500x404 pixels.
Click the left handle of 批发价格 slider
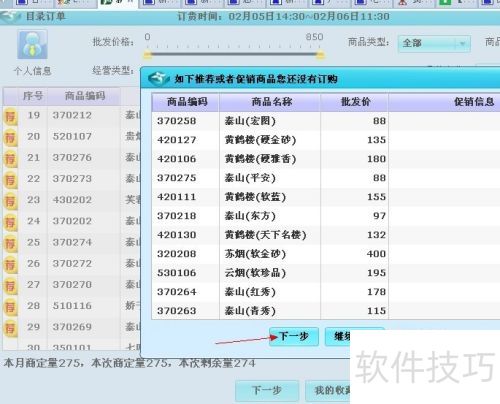click(x=148, y=55)
